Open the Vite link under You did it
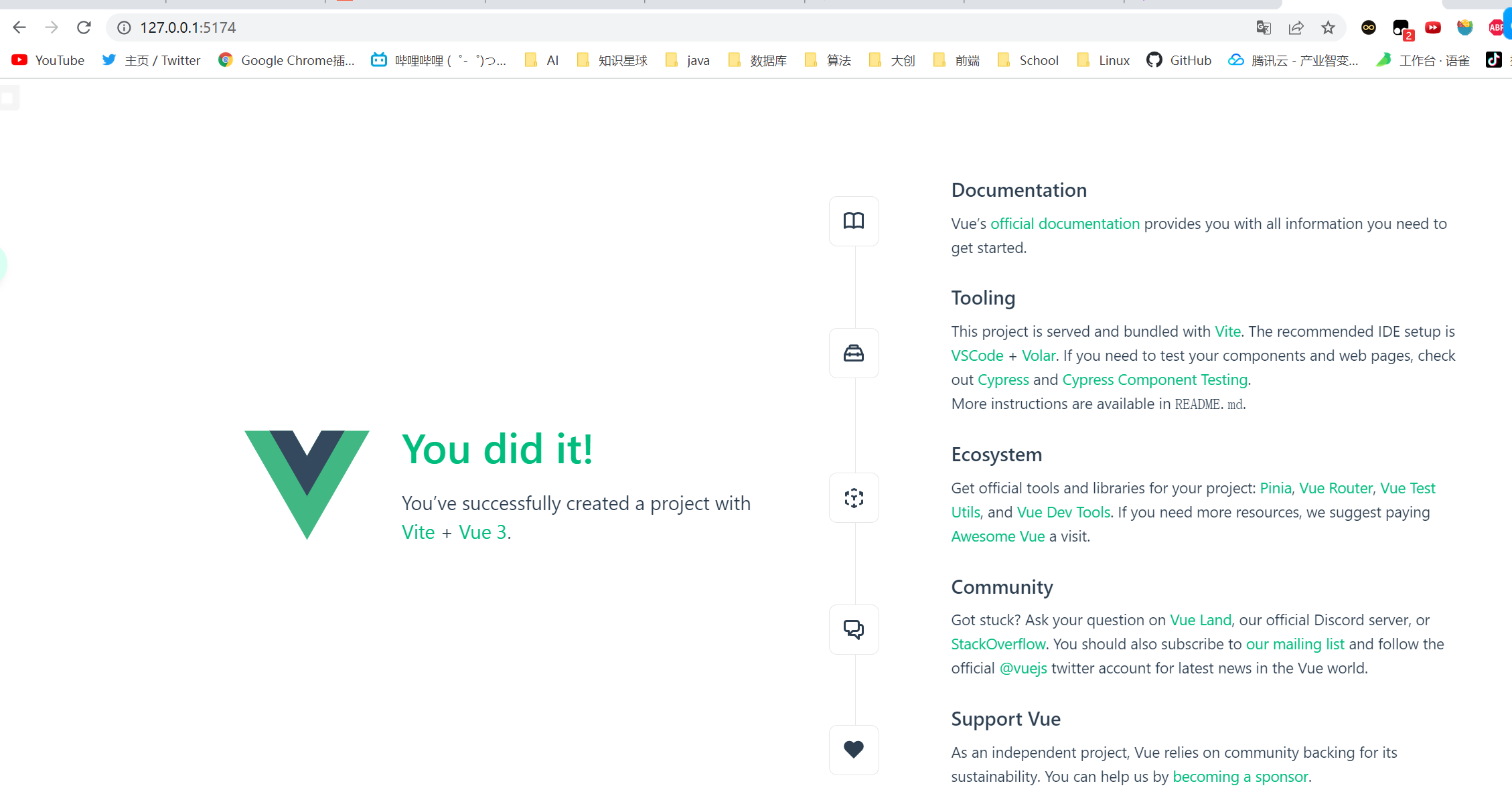This screenshot has height=808, width=1512. pos(419,532)
